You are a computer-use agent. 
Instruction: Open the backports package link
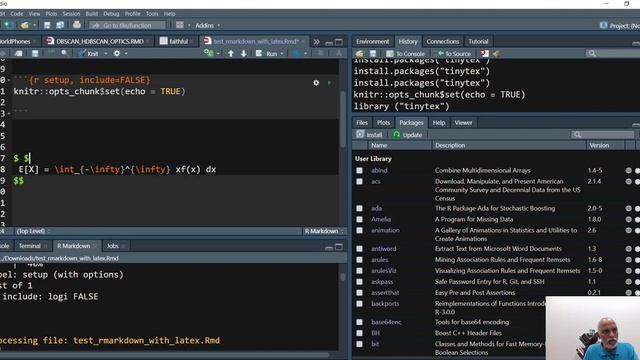coord(385,304)
